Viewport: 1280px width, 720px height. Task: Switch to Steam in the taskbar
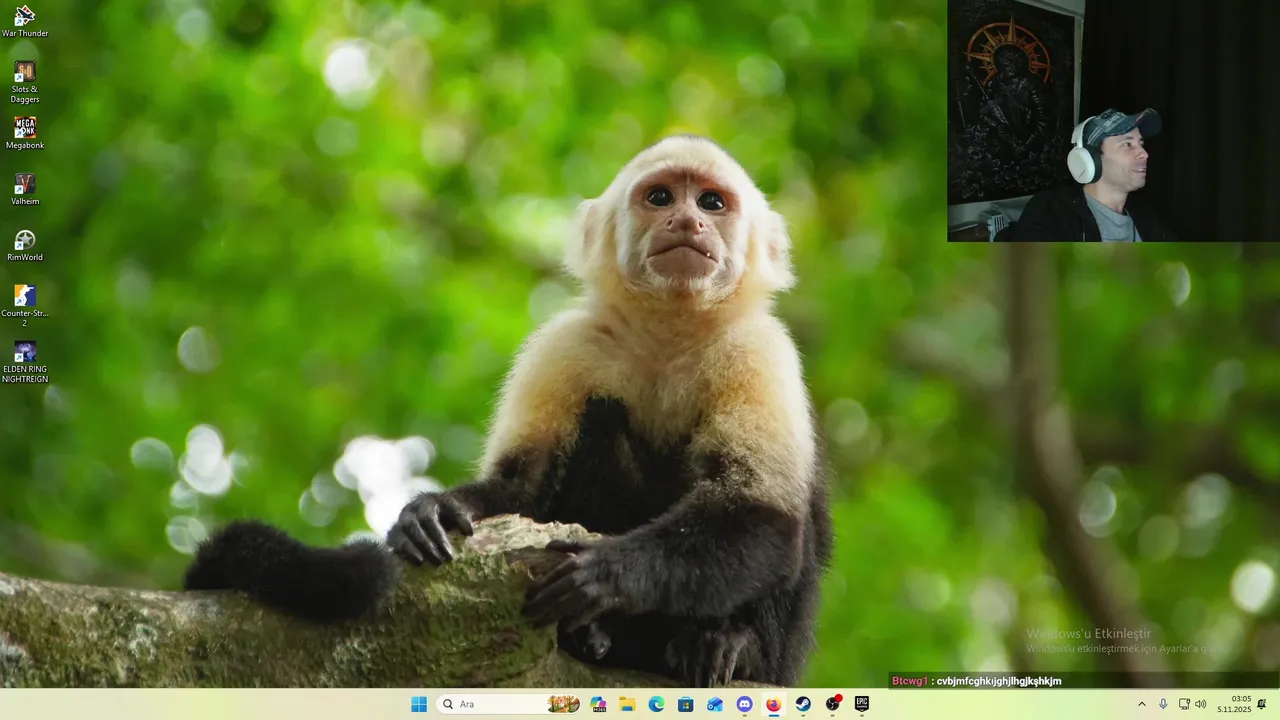click(x=802, y=704)
